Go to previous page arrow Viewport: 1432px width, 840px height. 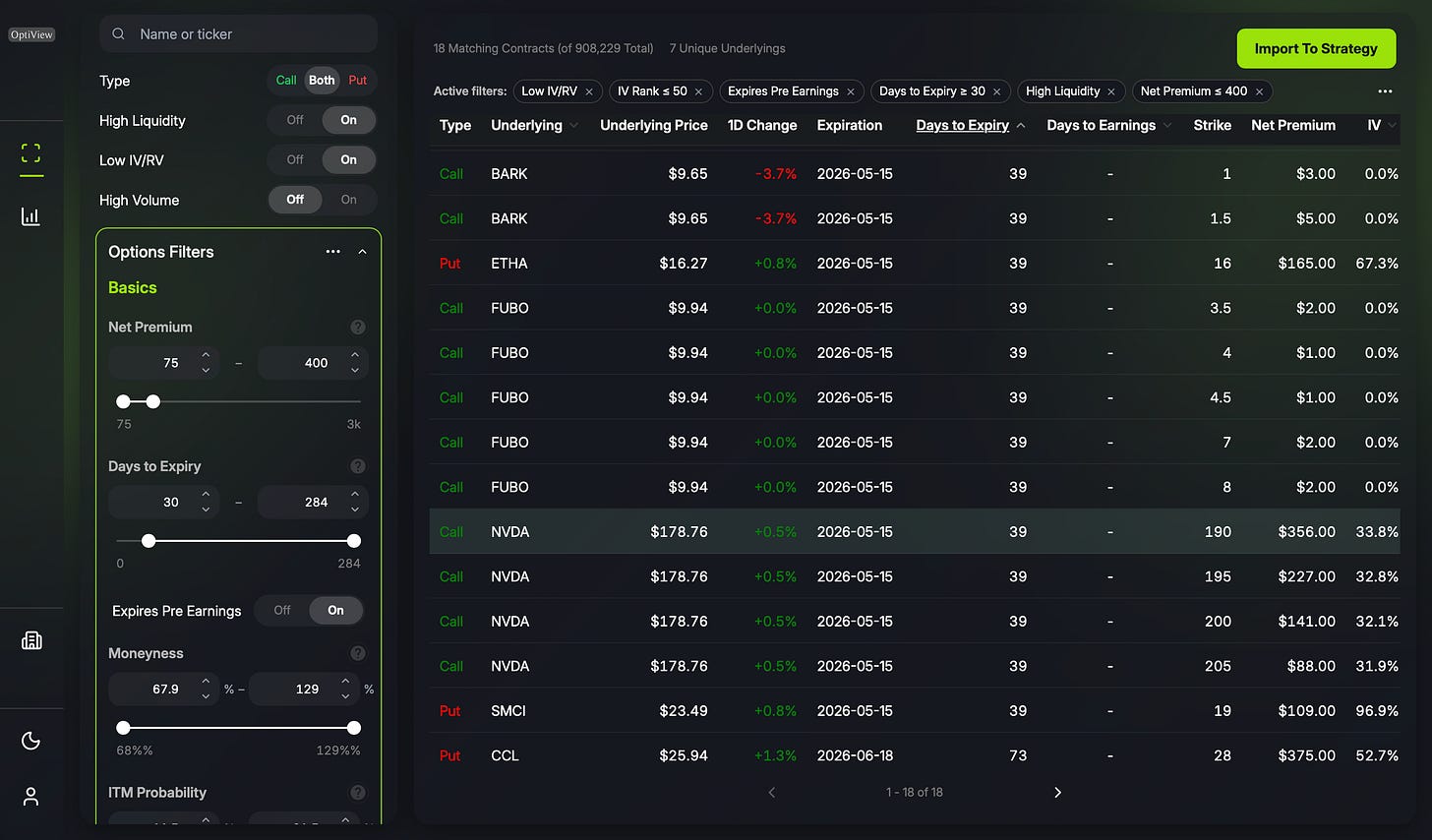click(772, 793)
